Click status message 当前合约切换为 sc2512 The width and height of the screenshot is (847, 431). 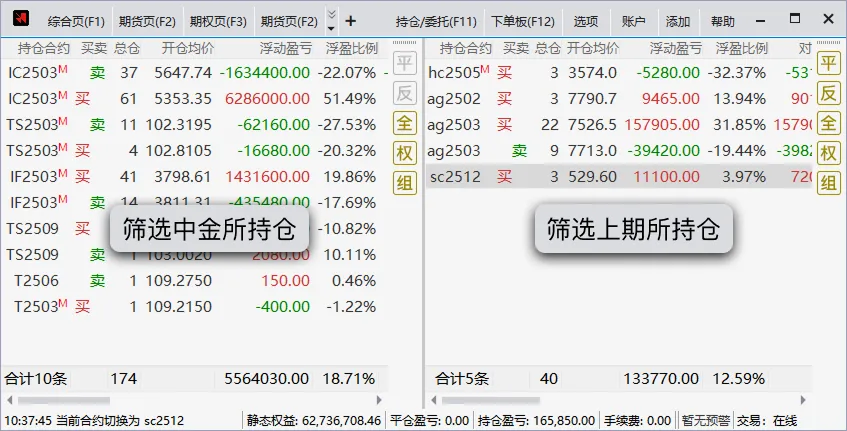pos(120,420)
